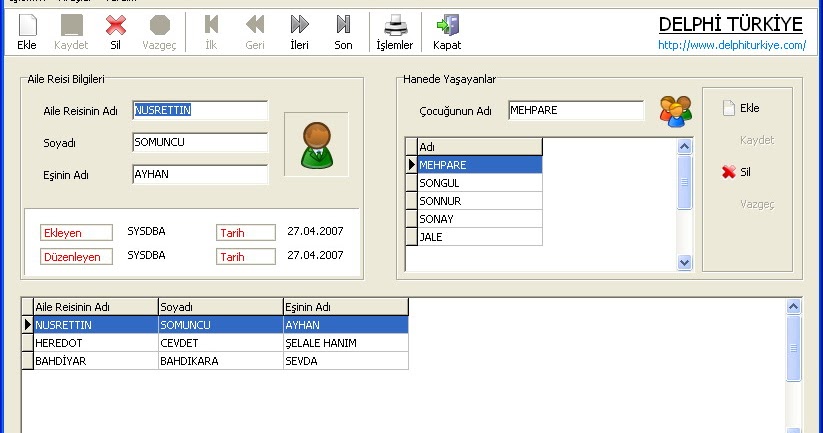This screenshot has height=433, width=823.
Task: Remove child using Hanede Yaşayanlar Sil
Action: click(x=736, y=172)
